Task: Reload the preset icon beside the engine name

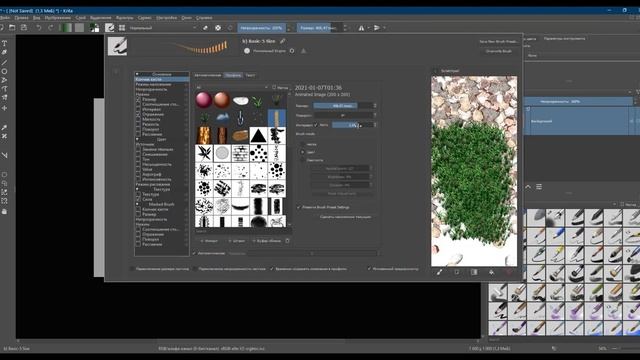Action: click(x=292, y=51)
